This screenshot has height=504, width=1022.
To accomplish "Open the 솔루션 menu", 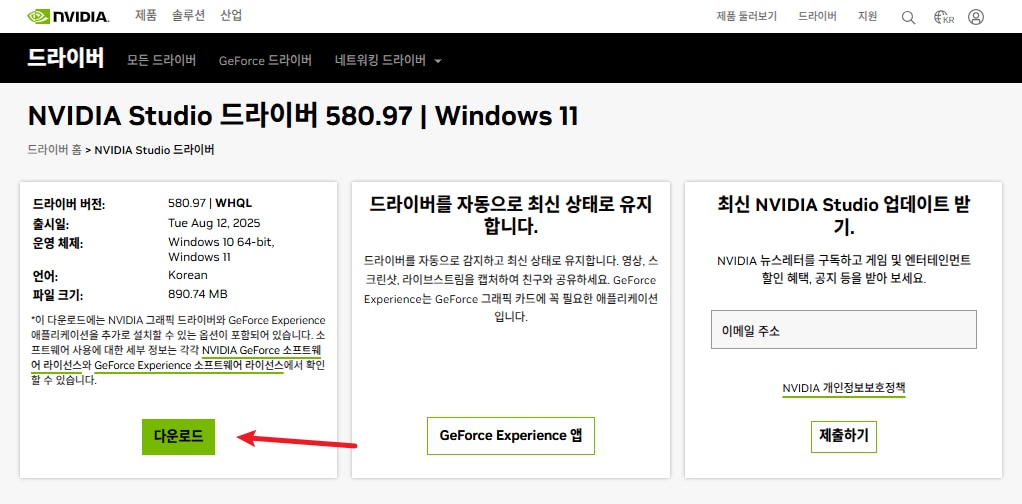I will pos(190,16).
